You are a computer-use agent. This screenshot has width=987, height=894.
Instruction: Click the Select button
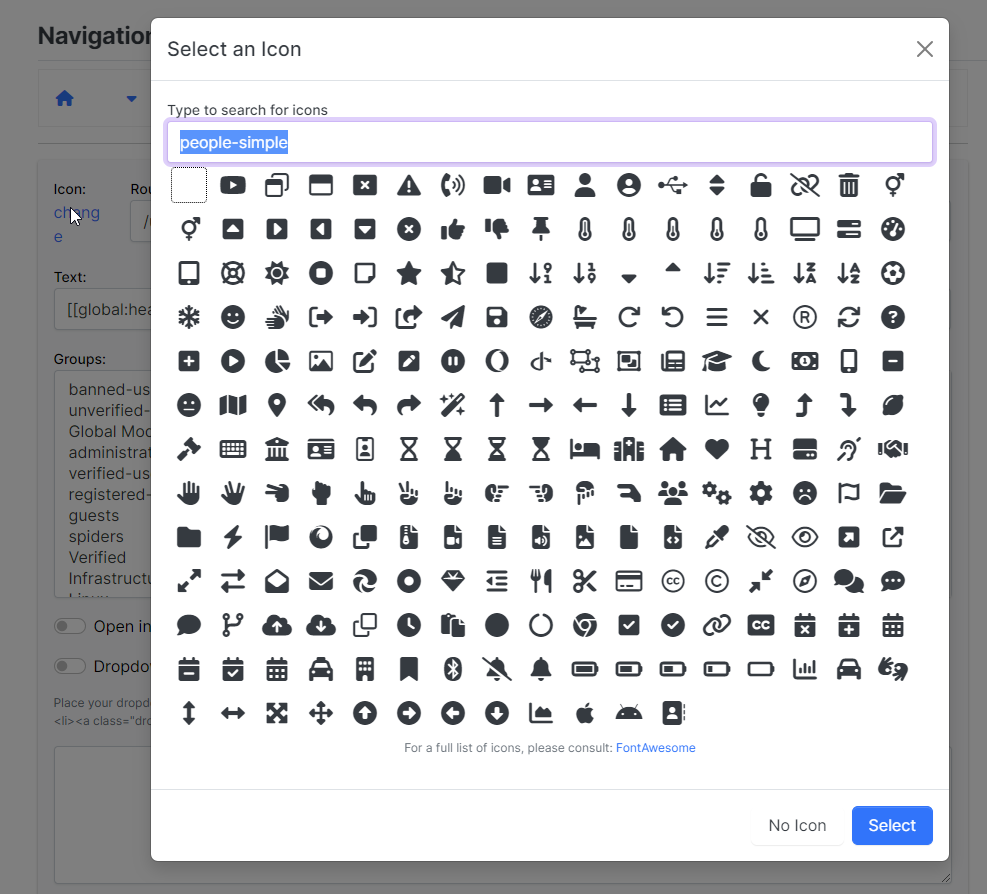(x=892, y=825)
